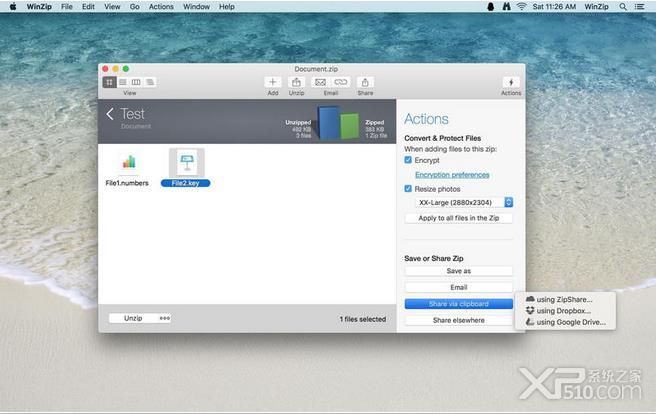Screen dimensions: 656x414
Task: Uncheck the Encrypt checkbox
Action: click(x=408, y=160)
